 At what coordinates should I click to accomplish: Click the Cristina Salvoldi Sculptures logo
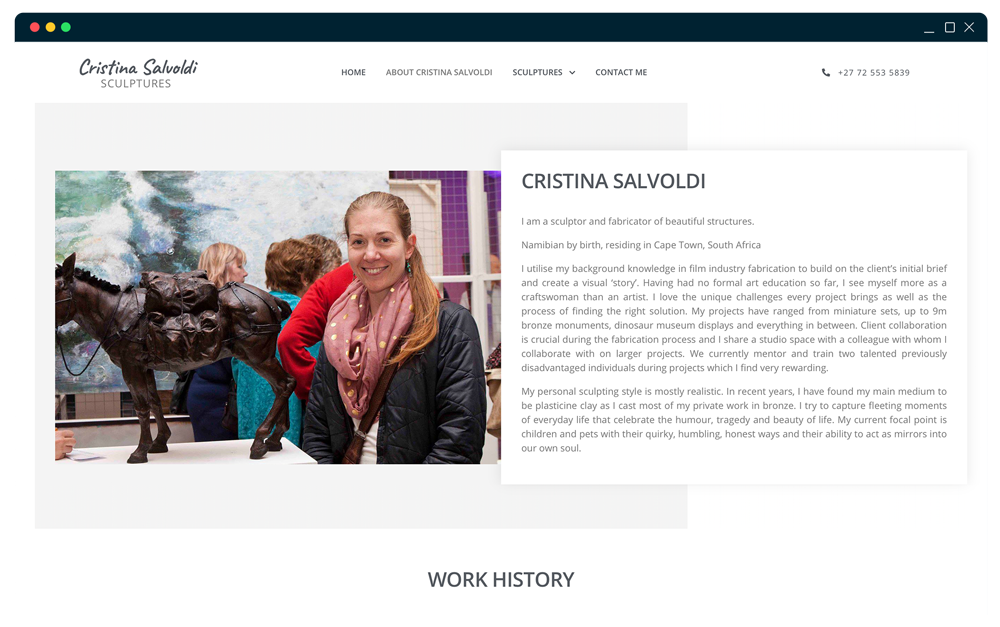point(138,73)
